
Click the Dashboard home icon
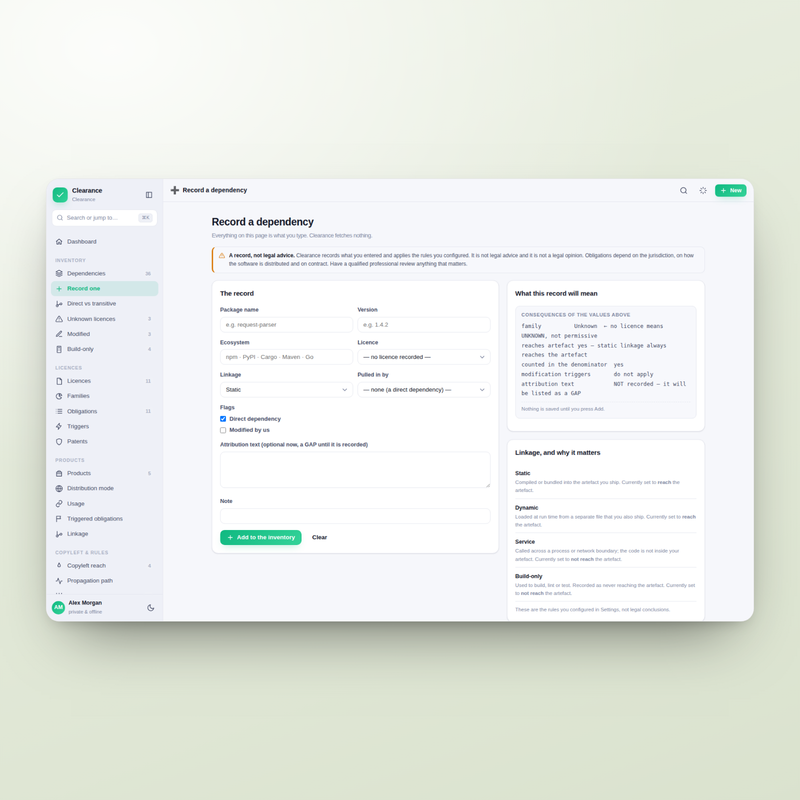(x=59, y=242)
